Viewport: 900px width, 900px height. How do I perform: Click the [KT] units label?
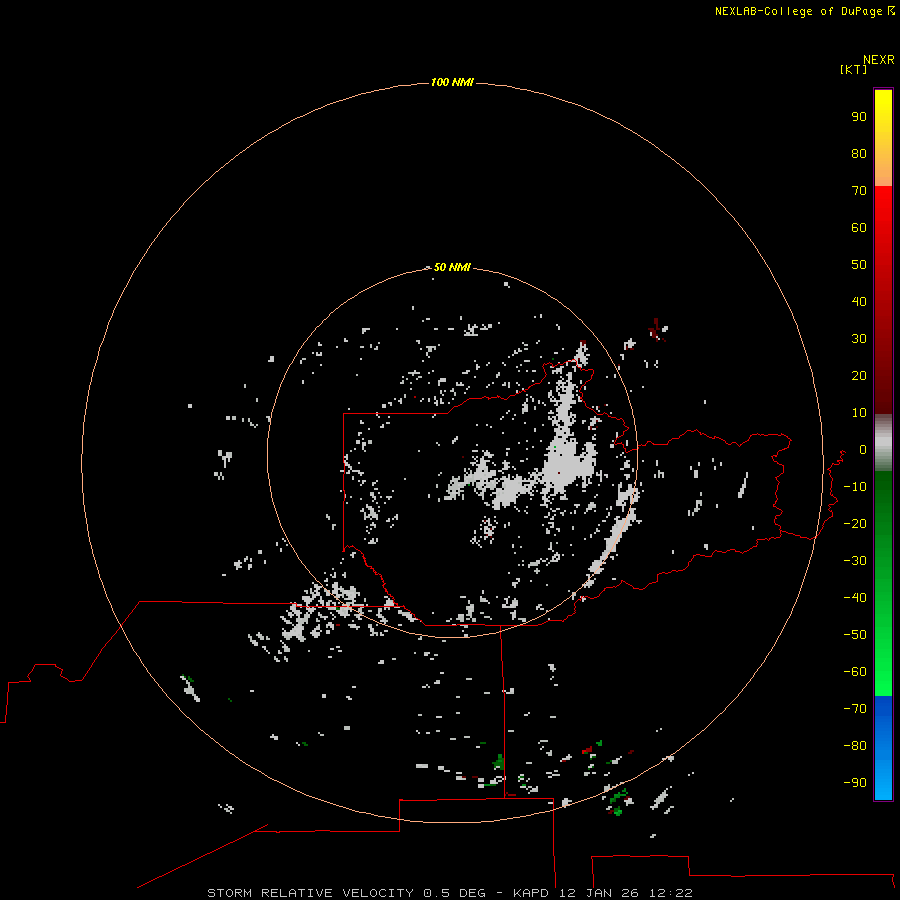[854, 69]
